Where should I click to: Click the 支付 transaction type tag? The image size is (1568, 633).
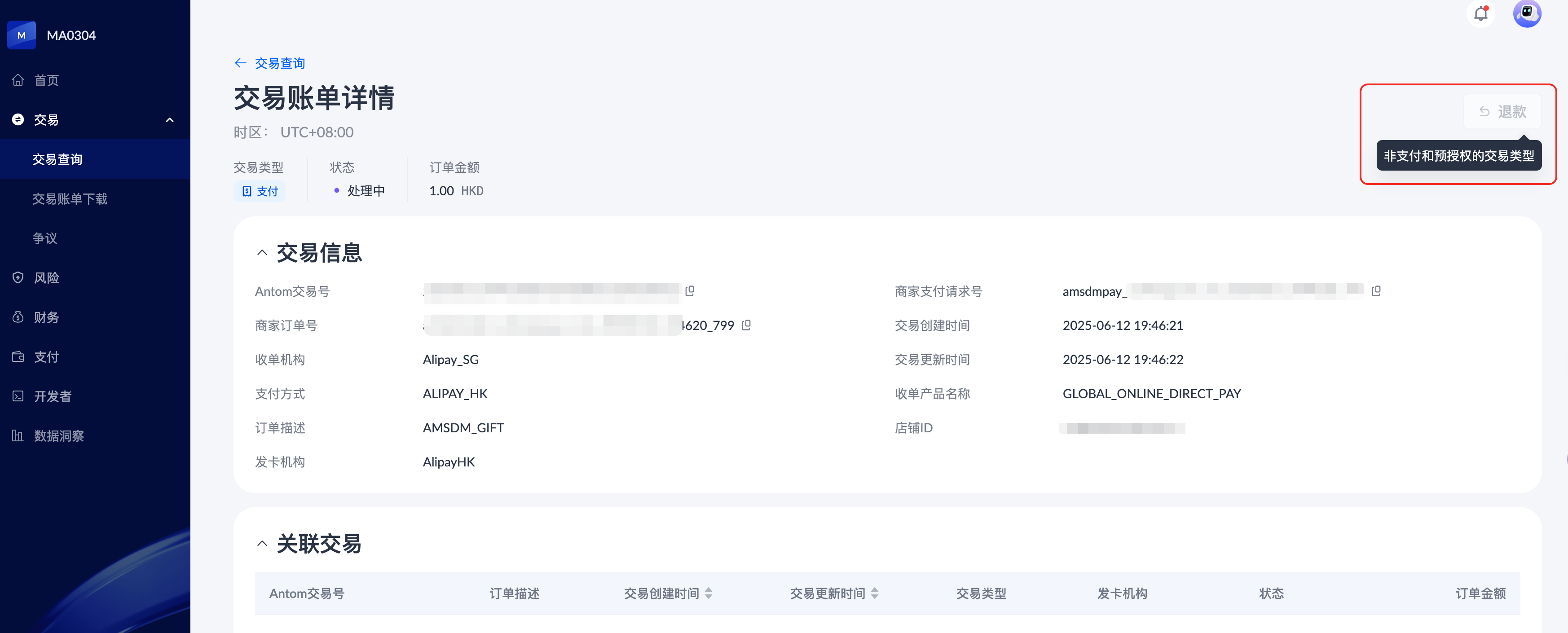point(260,191)
